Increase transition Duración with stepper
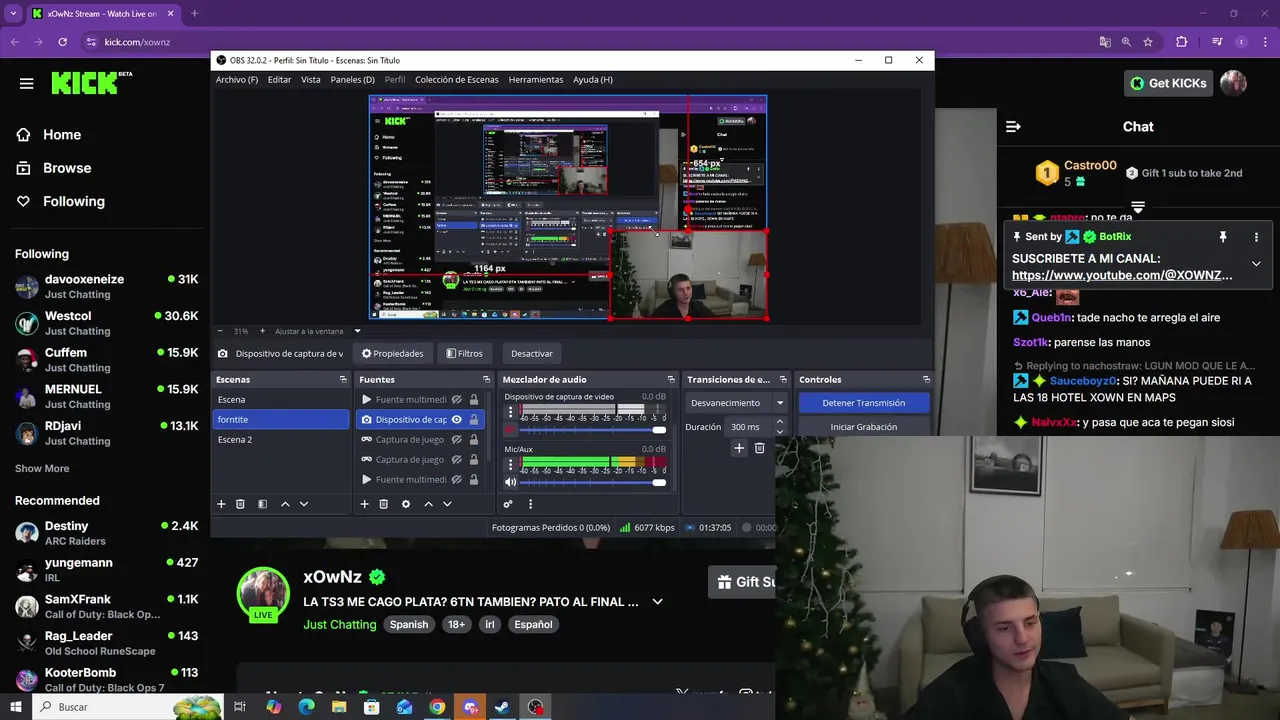This screenshot has height=720, width=1280. (x=779, y=423)
